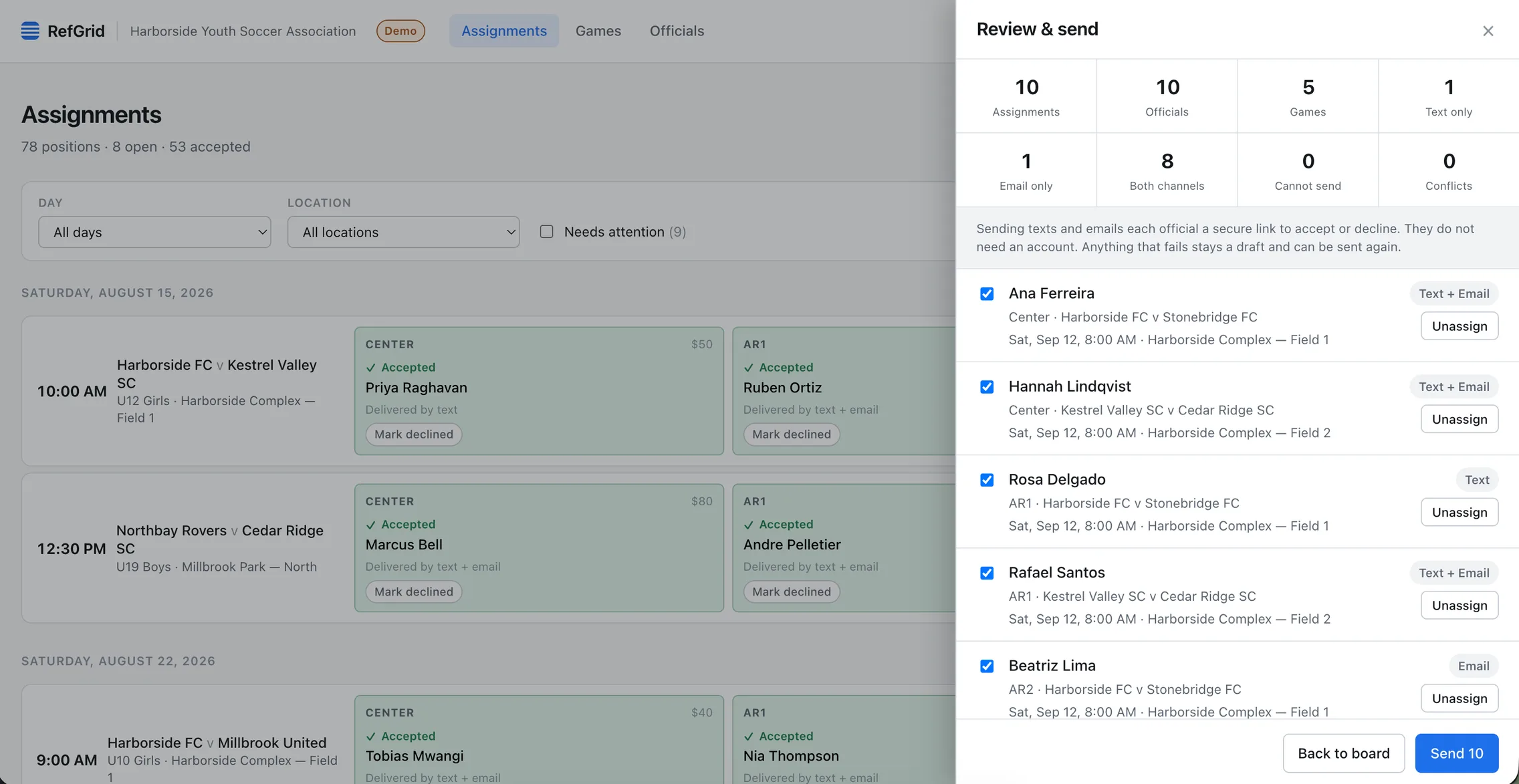
Task: Open the All days dropdown
Action: point(154,232)
